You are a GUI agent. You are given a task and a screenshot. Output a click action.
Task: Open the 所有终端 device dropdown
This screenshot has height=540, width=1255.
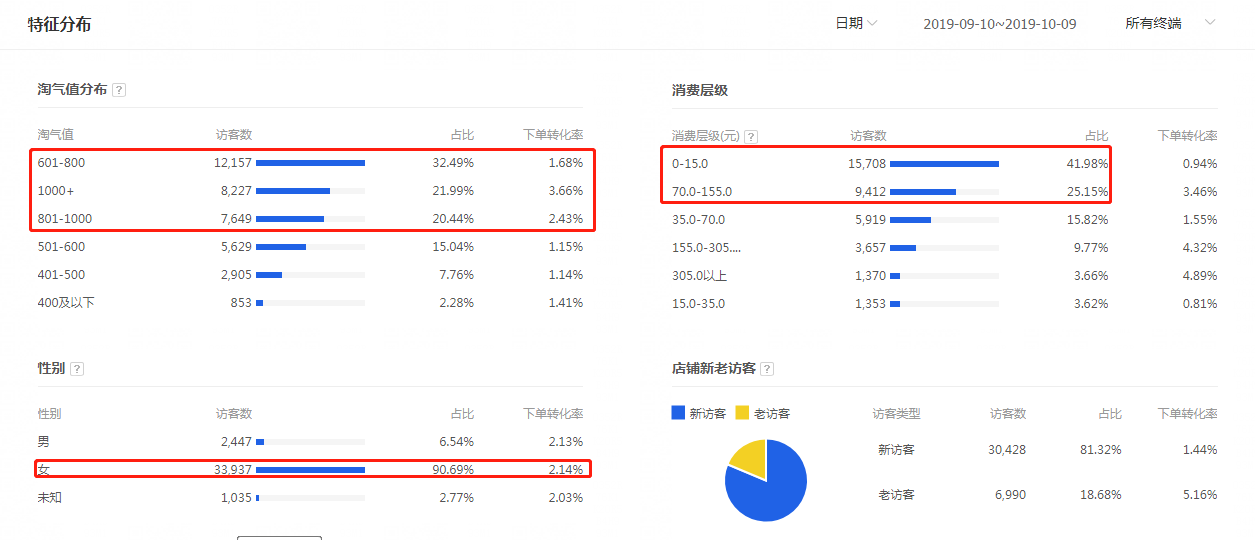(1169, 23)
